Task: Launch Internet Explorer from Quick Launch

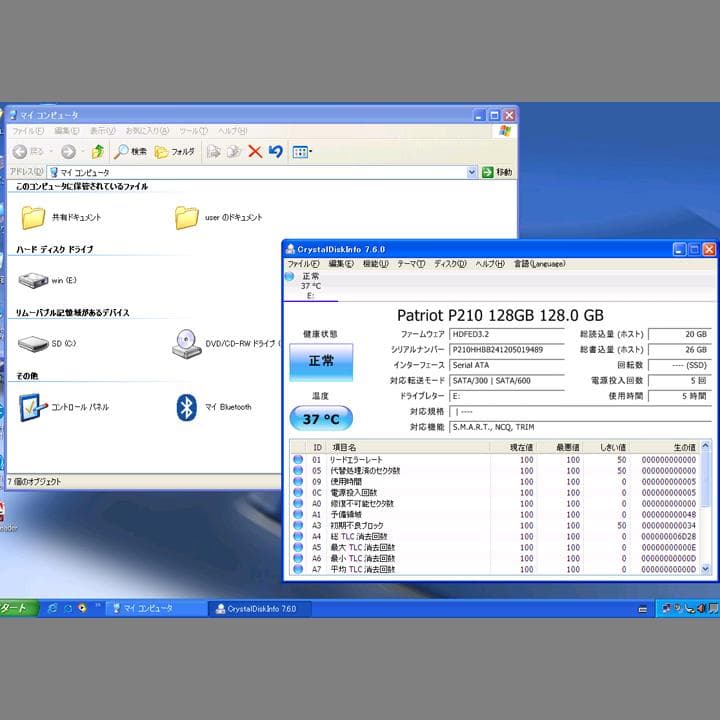Action: [x=52, y=608]
